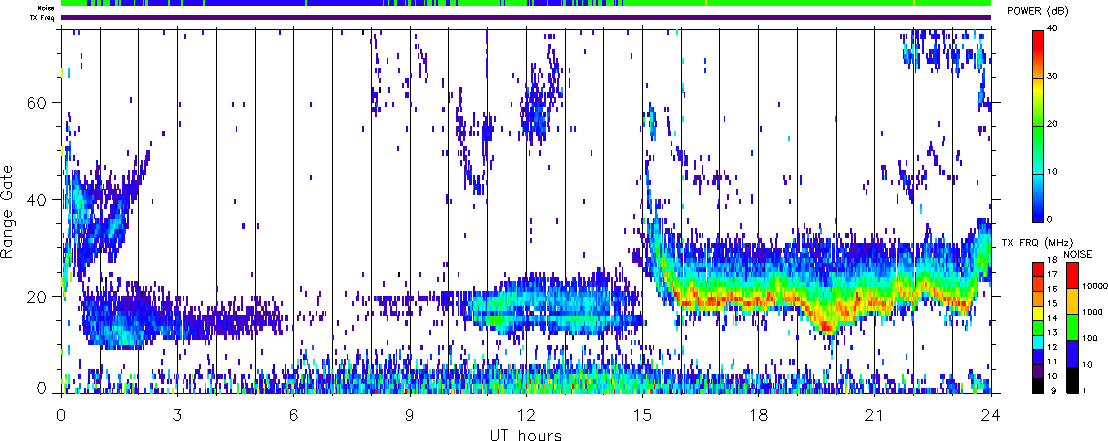Click x-axis tick label 3
Image resolution: width=1108 pixels, height=441 pixels.
click(x=177, y=414)
